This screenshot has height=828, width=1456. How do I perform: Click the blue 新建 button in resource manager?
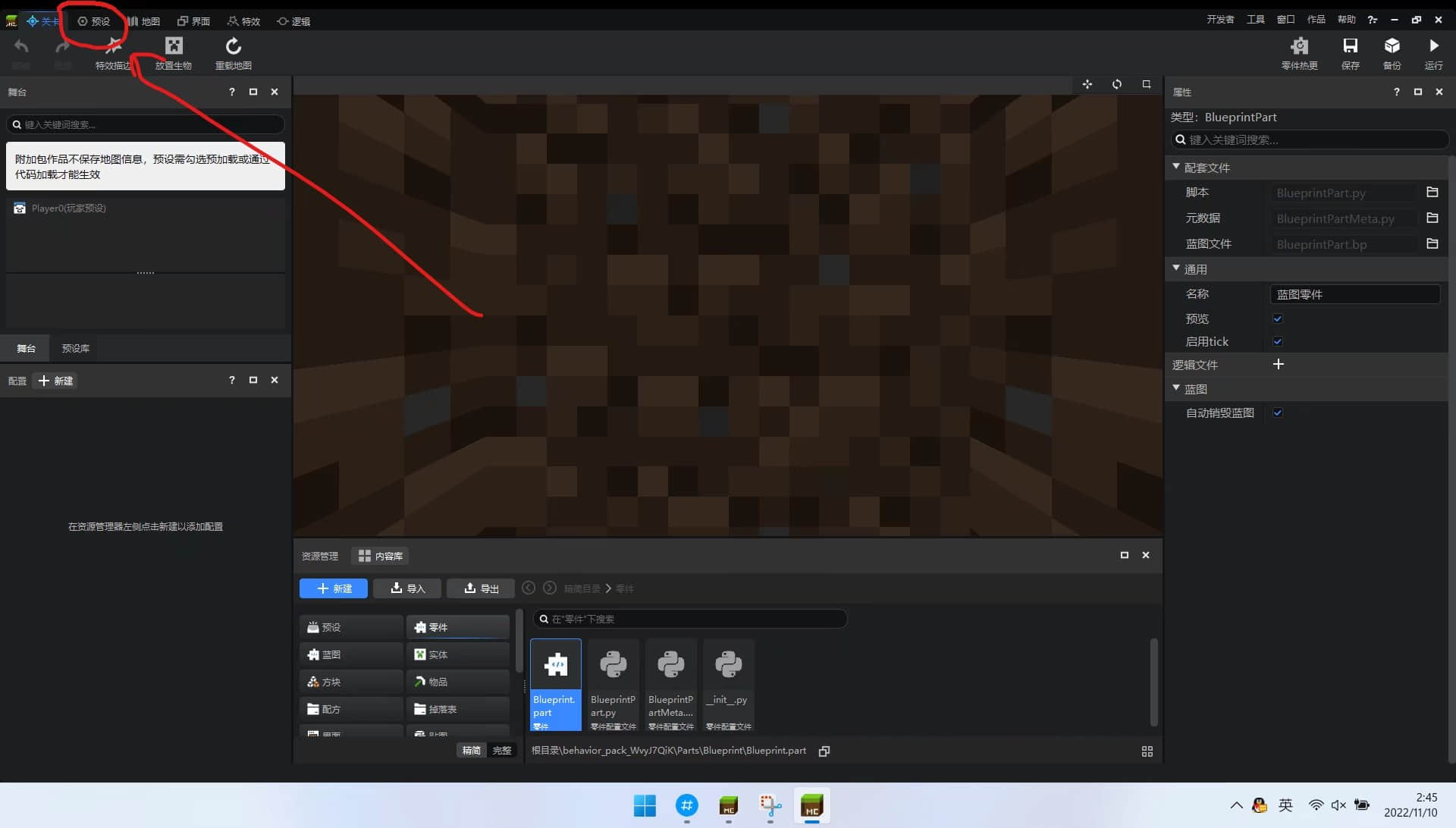click(334, 588)
